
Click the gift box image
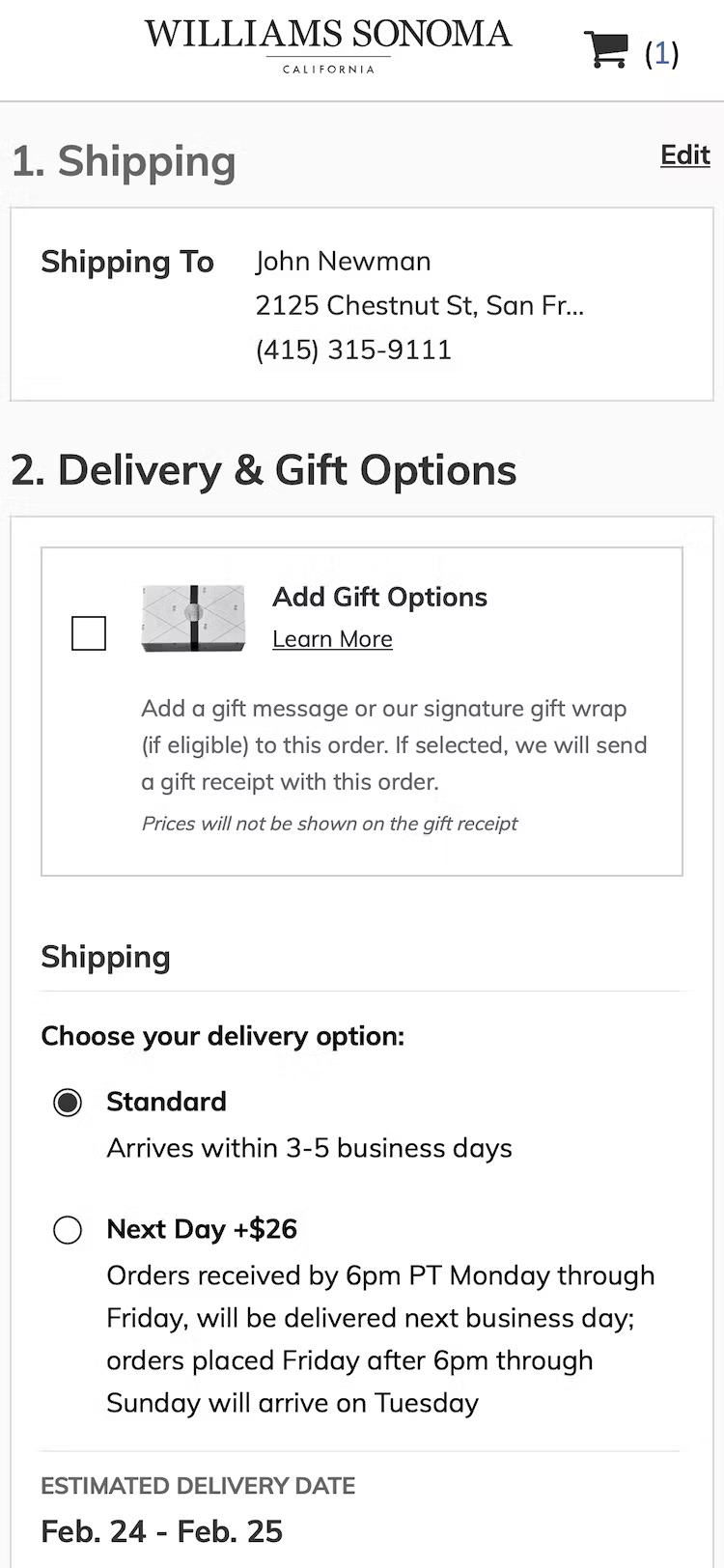(193, 618)
